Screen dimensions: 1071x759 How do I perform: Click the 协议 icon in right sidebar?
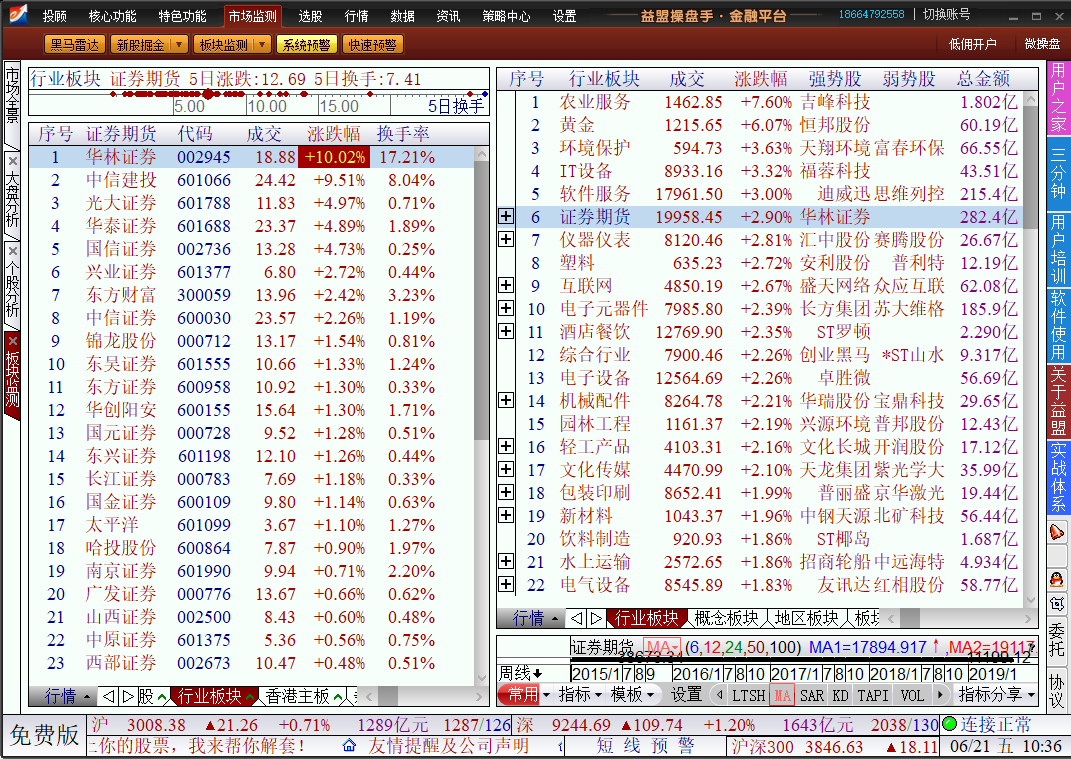click(x=1057, y=691)
